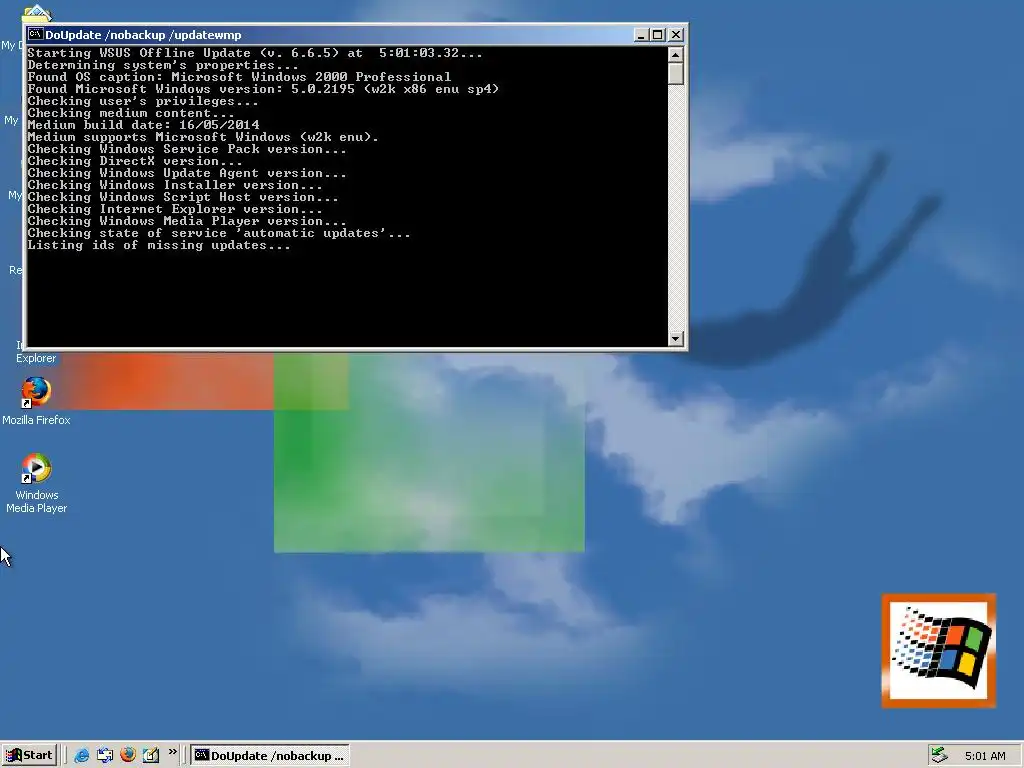Image resolution: width=1024 pixels, height=768 pixels.
Task: Click the 'Checking DirectX version...' line
Action: [135, 161]
